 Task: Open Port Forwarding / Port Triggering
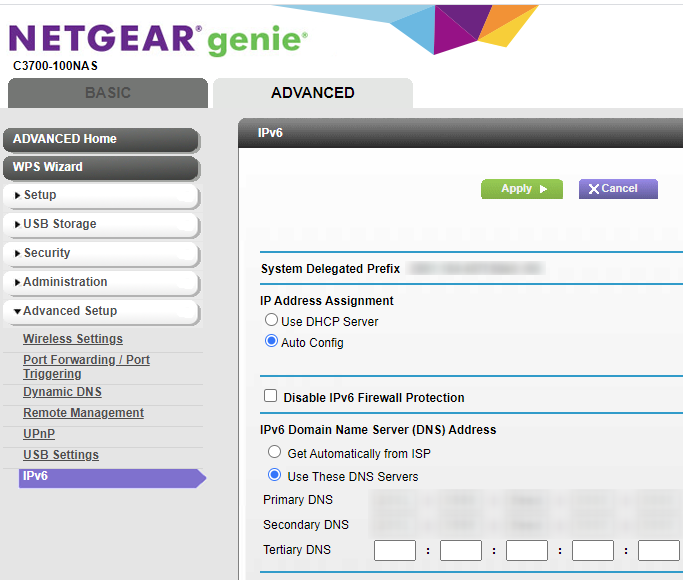86,366
